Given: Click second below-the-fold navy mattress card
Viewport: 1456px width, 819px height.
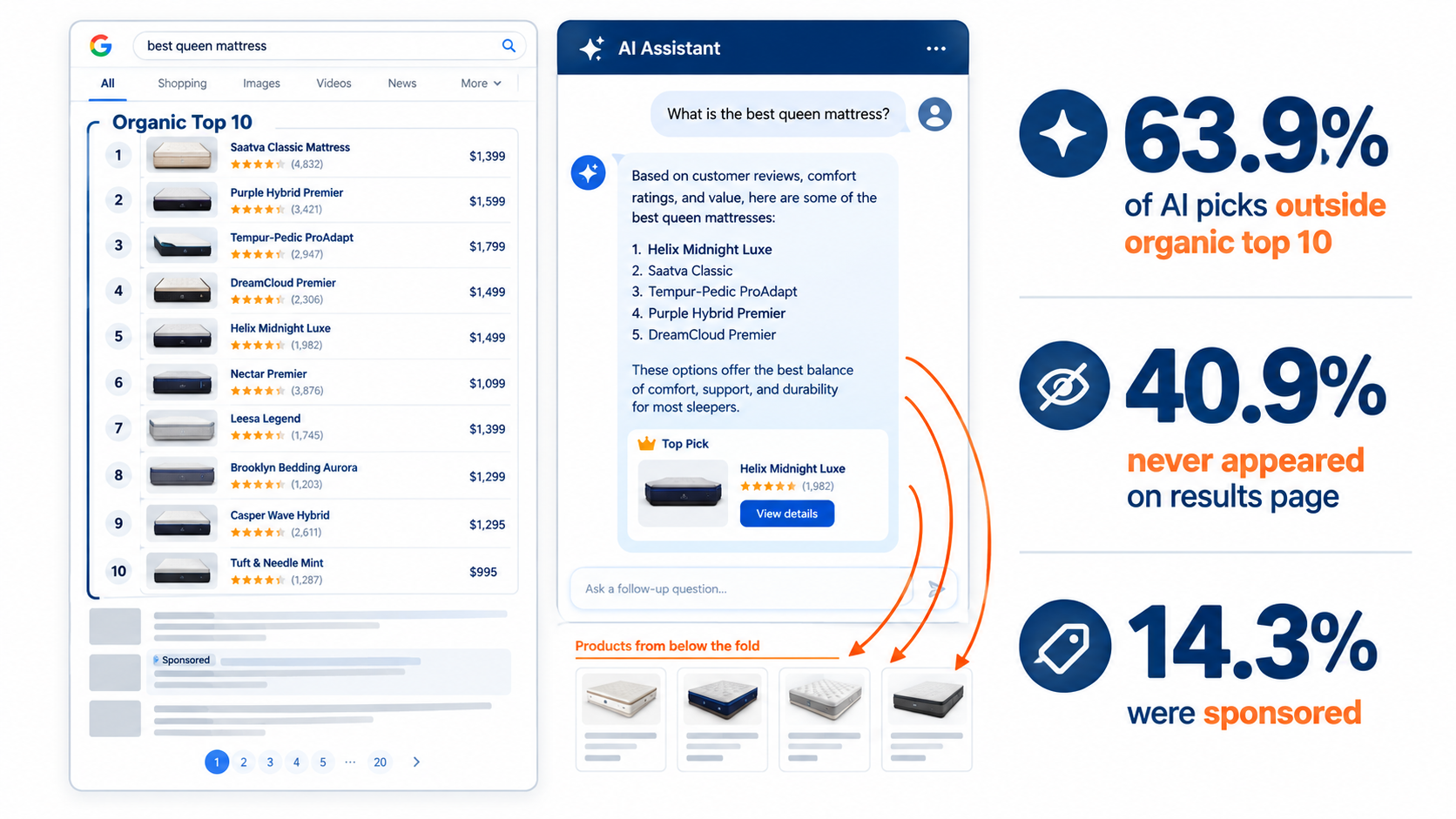Looking at the screenshot, I should (x=723, y=719).
